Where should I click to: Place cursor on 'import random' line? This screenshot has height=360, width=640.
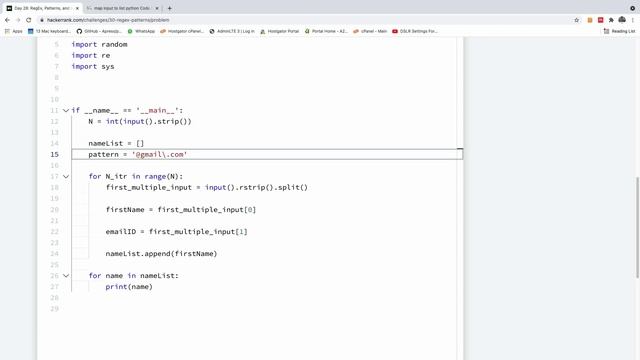pos(99,44)
